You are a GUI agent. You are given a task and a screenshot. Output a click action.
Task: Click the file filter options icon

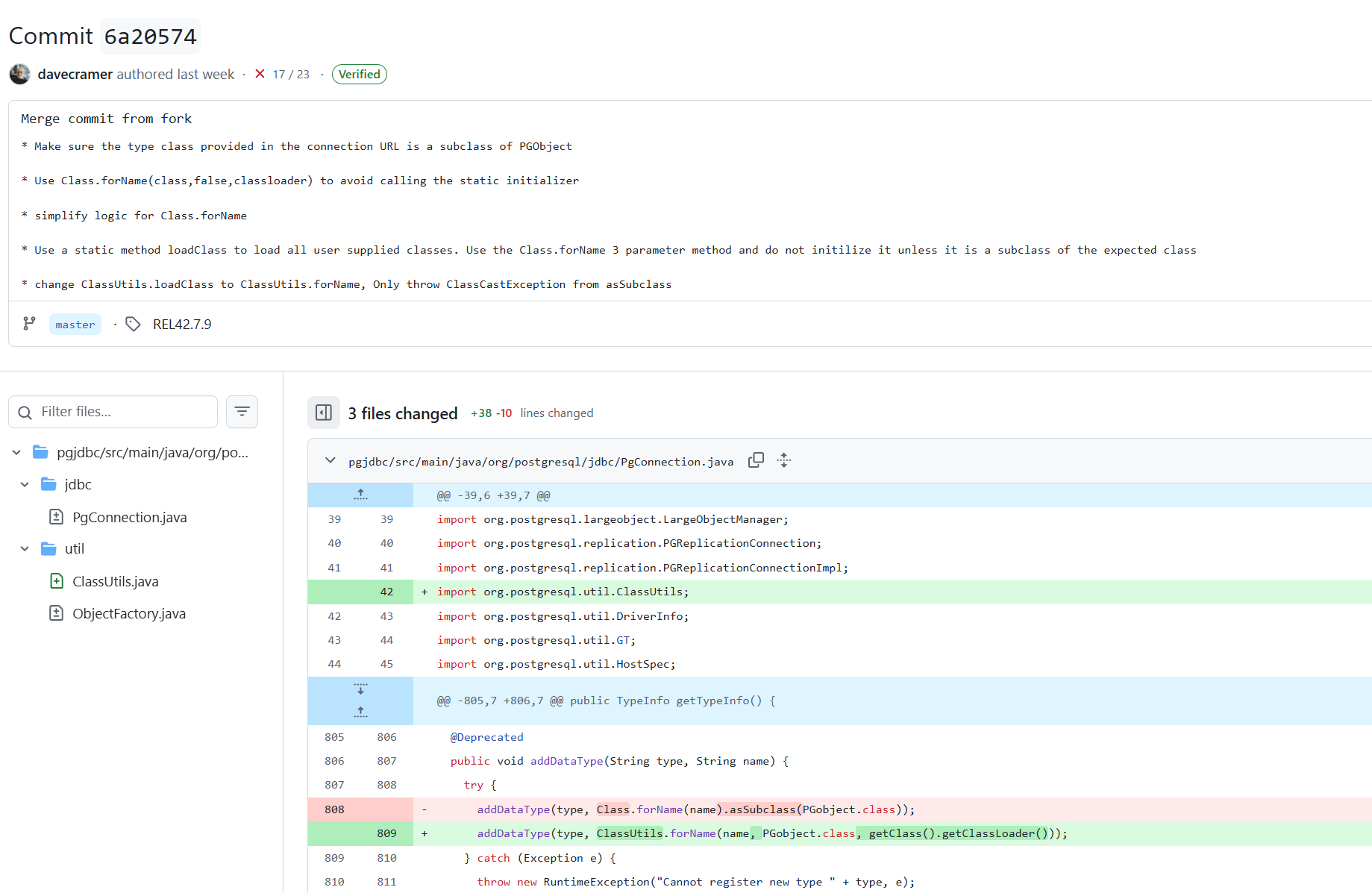[242, 412]
